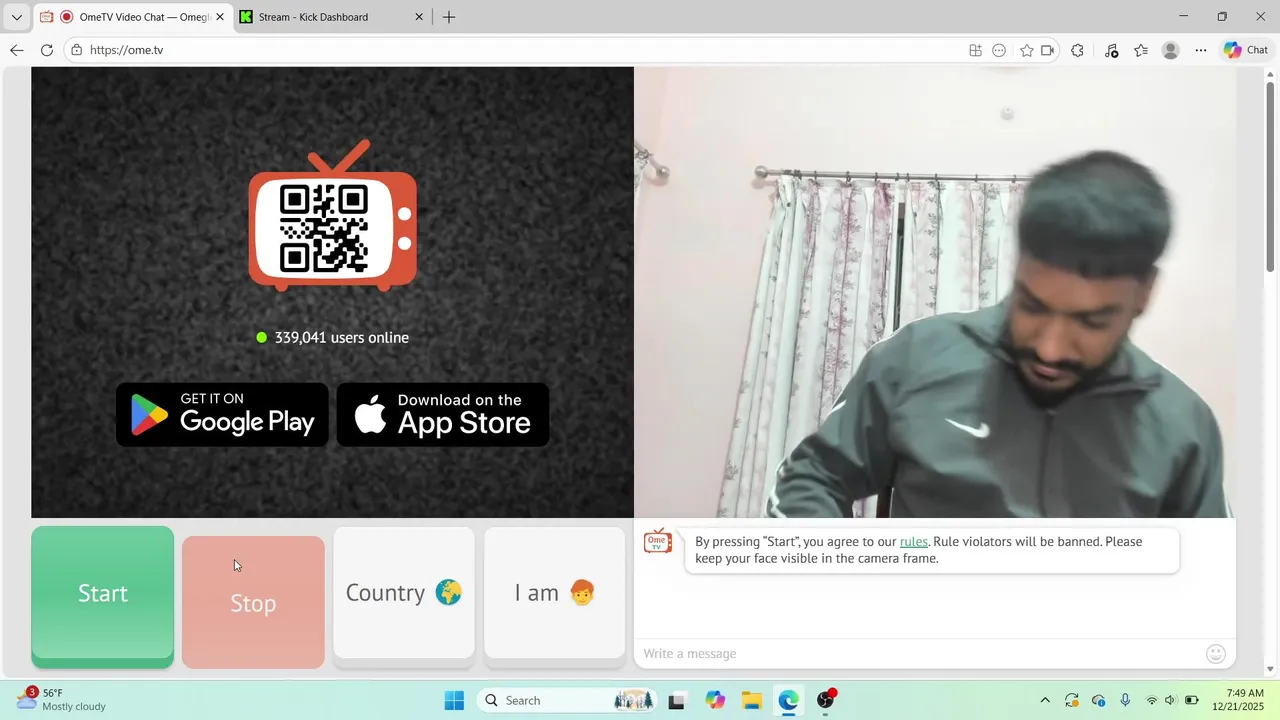Go back to the previous page

click(x=16, y=50)
